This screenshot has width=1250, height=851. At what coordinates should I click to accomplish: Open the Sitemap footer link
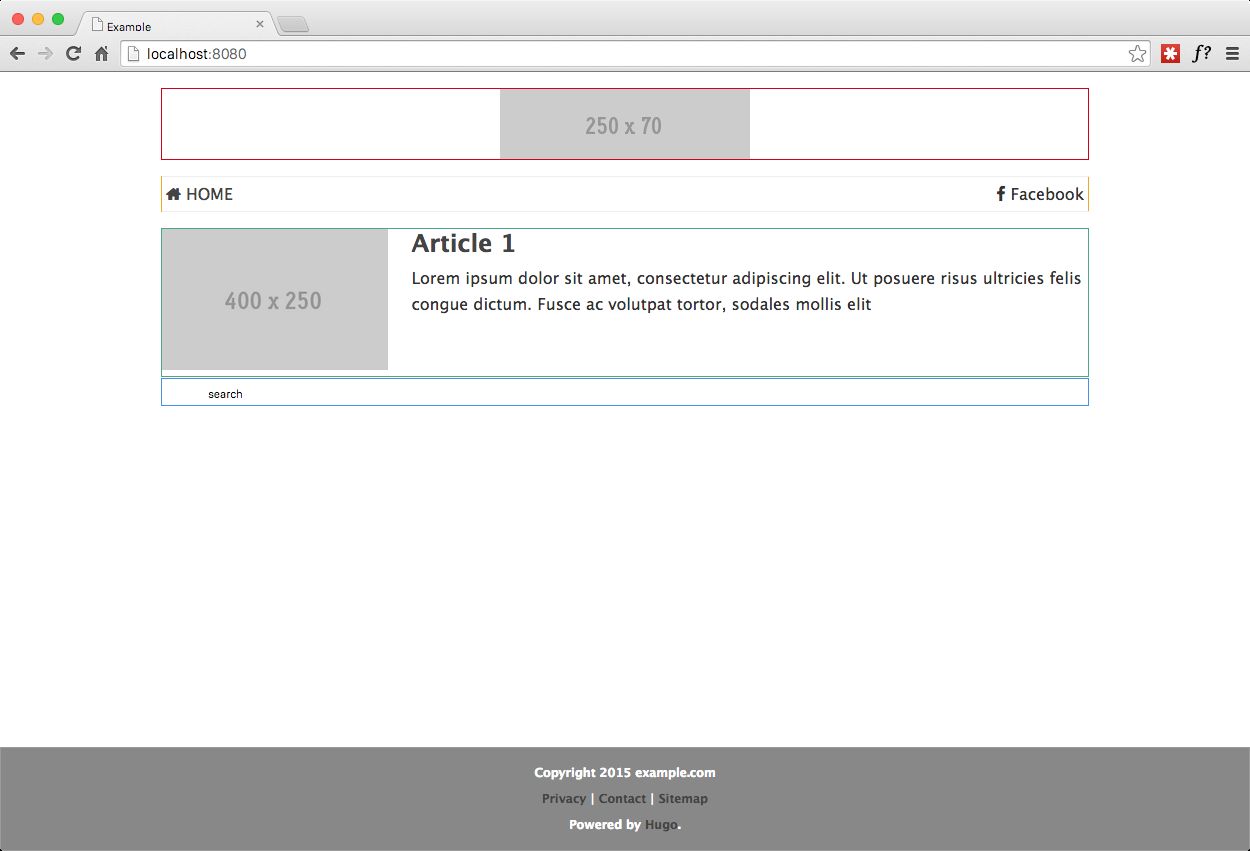683,798
